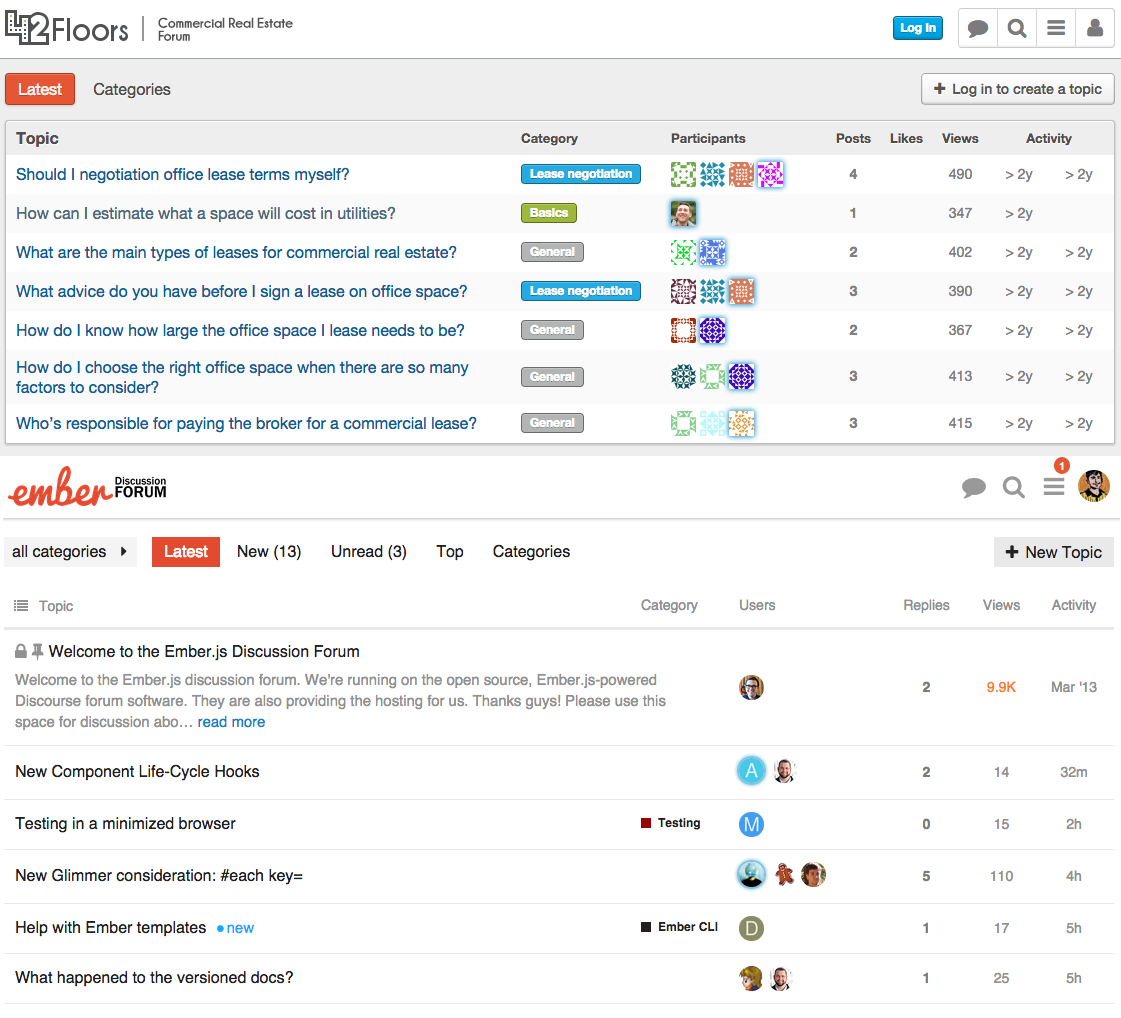Screen dimensions: 1121x1018
Task: Click poster avatar on Welcome to Ember.js row
Action: [751, 687]
